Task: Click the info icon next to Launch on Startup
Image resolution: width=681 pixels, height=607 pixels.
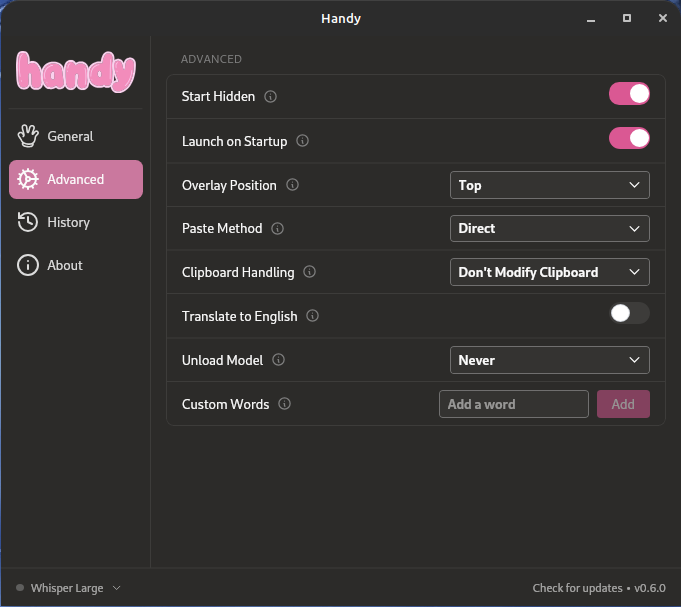Action: (x=303, y=141)
